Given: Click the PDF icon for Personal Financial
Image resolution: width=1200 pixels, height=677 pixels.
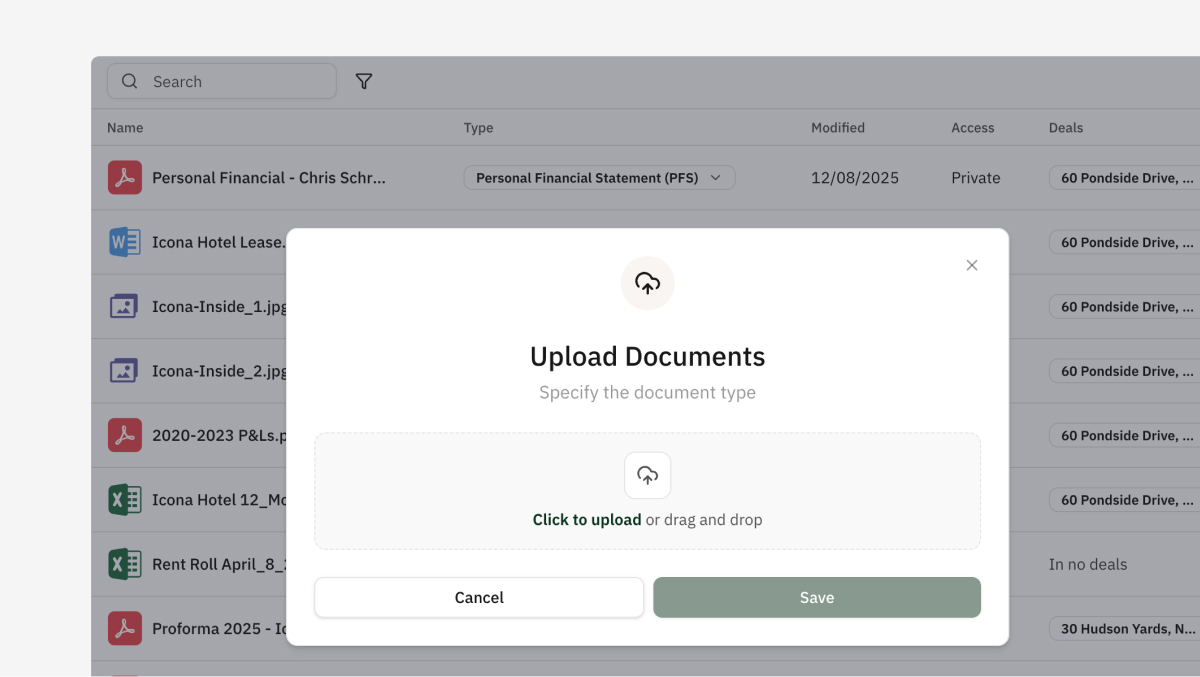Looking at the screenshot, I should [125, 178].
